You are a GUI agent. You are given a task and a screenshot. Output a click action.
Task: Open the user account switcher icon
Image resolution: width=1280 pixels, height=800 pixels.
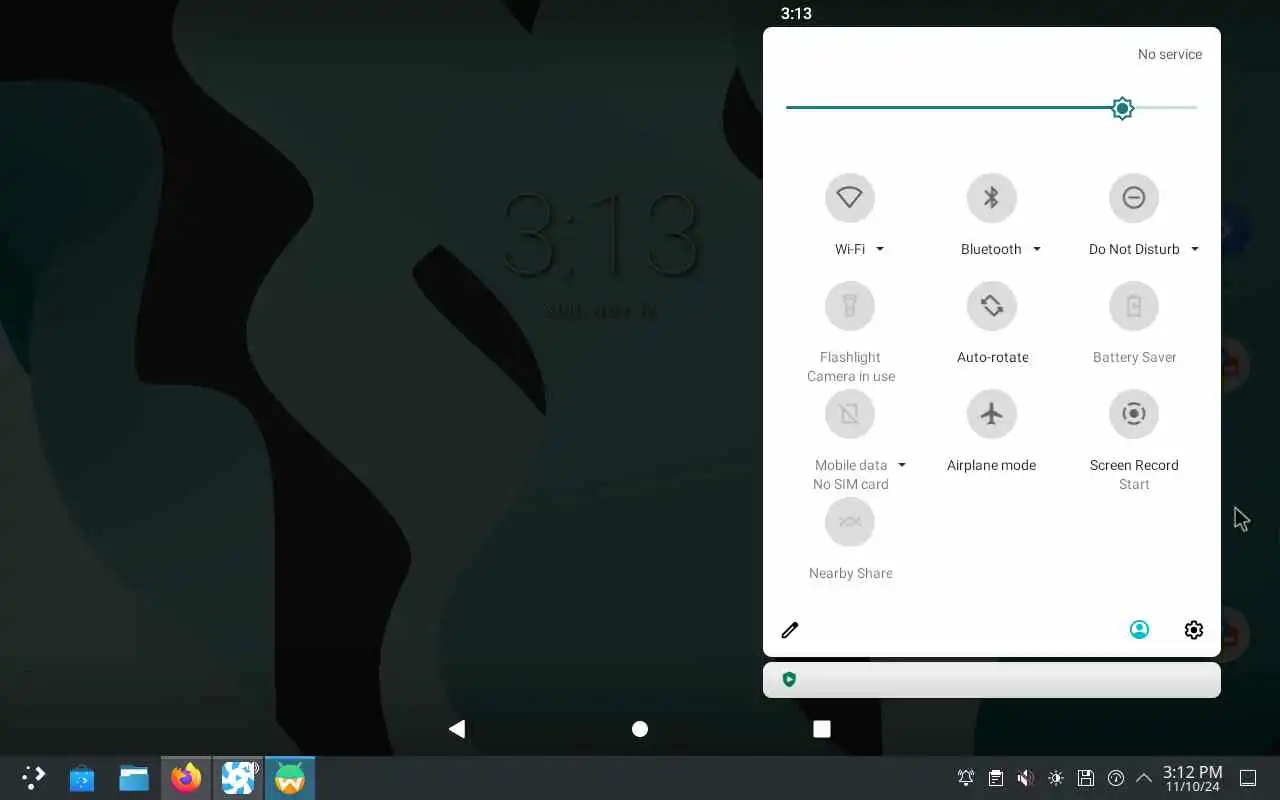[x=1139, y=630]
